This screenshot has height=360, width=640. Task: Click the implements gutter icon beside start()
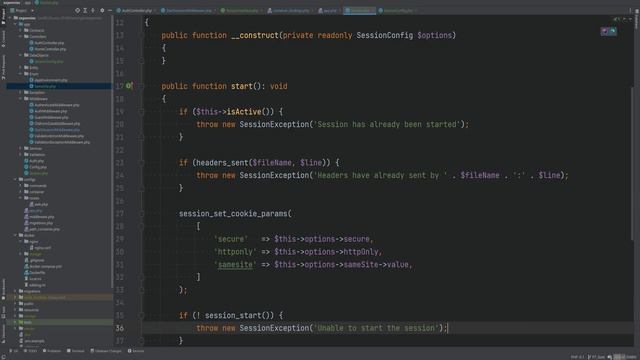pyautogui.click(x=129, y=86)
